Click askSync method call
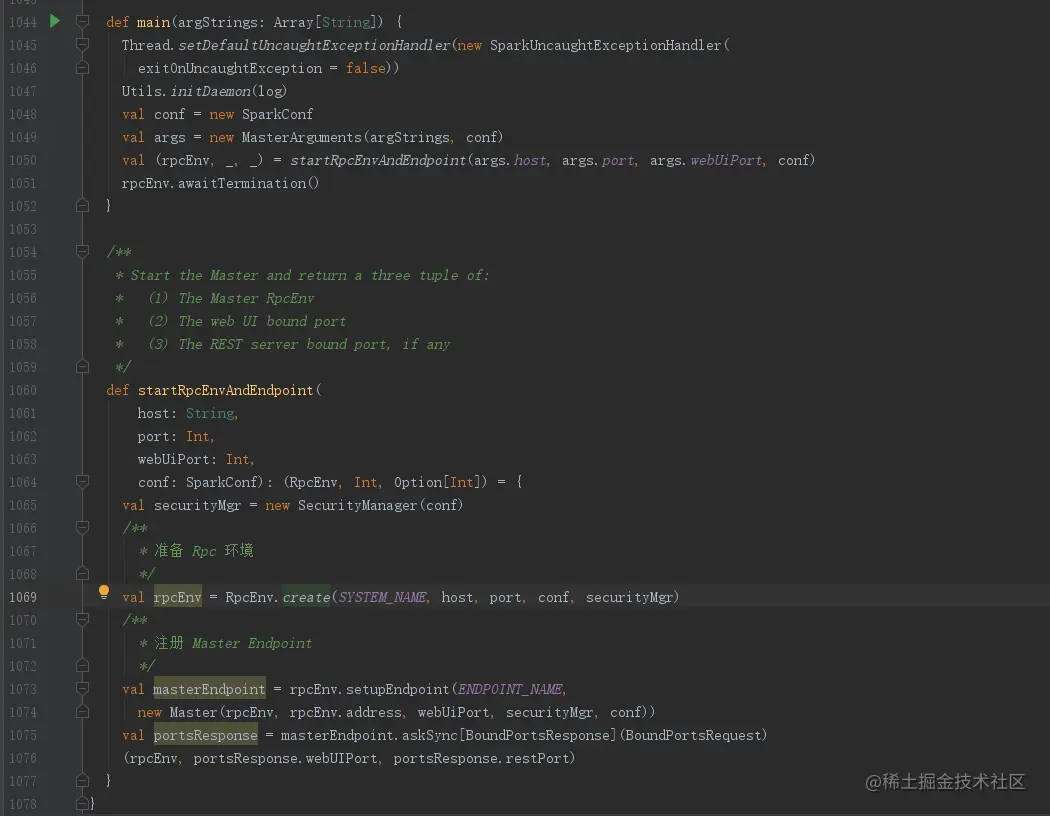The width and height of the screenshot is (1050, 816). (x=429, y=735)
